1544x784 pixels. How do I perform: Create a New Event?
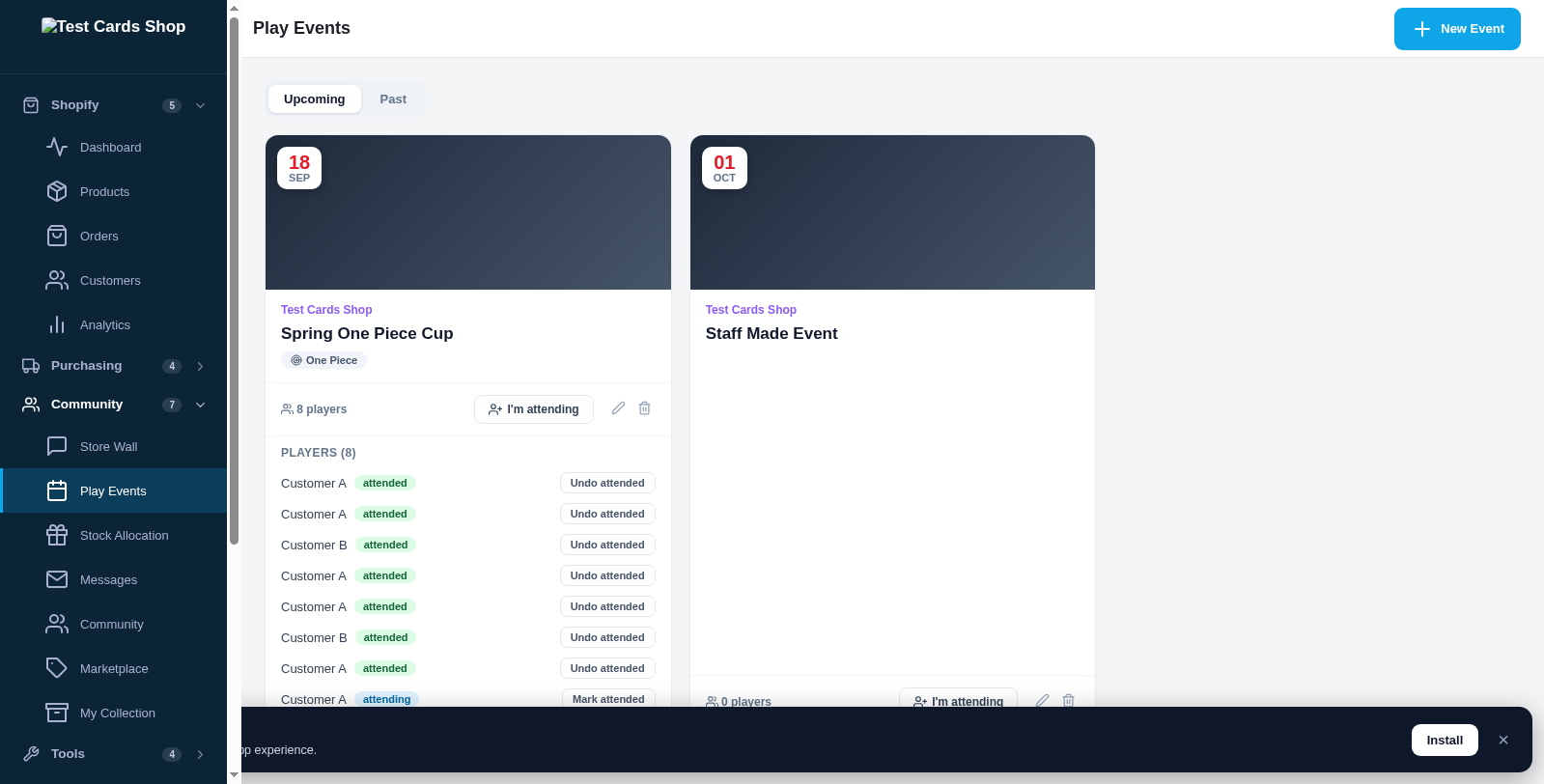click(x=1457, y=29)
